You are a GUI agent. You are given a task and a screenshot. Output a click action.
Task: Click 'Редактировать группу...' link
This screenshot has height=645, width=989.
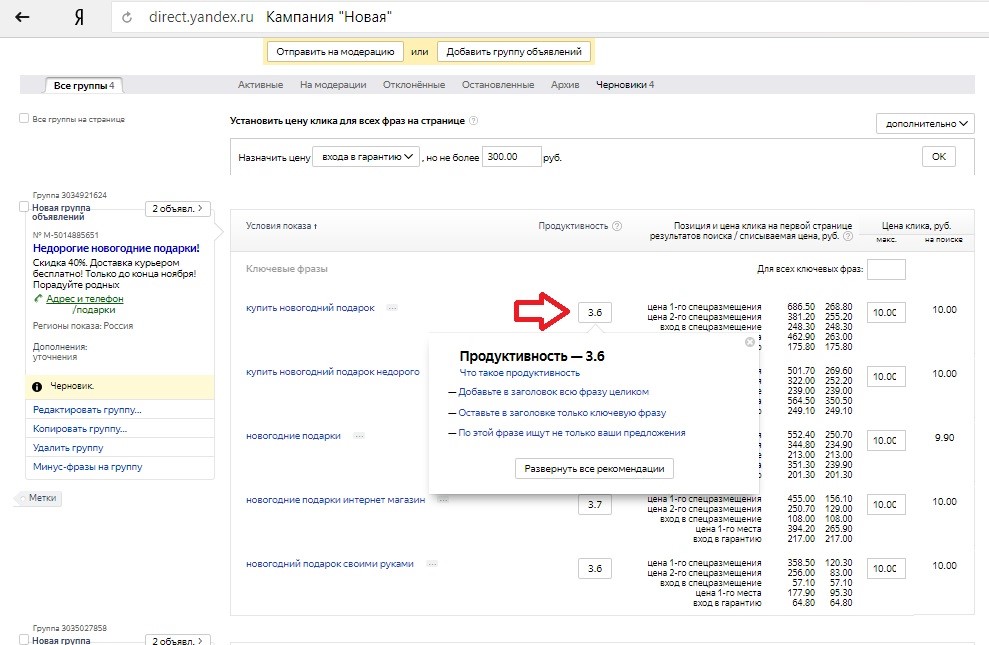click(x=87, y=410)
